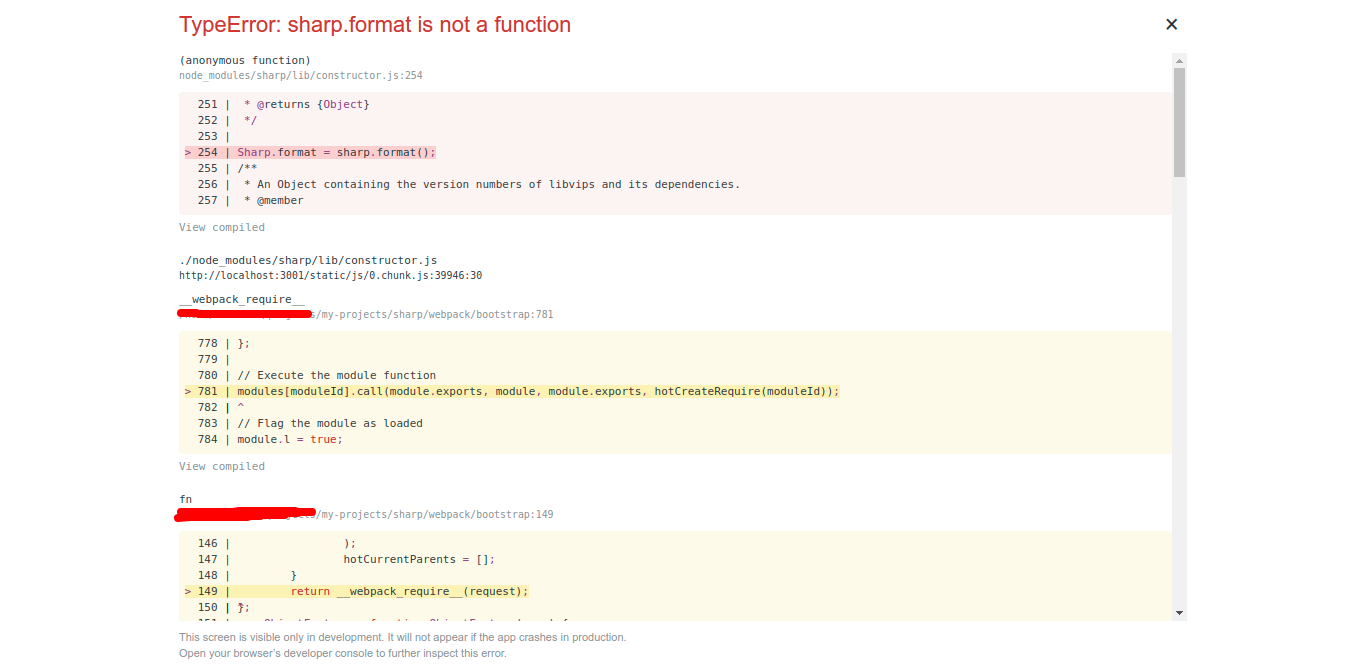Select the TypeError heading text
The width and height of the screenshot is (1351, 669).
pos(374,24)
